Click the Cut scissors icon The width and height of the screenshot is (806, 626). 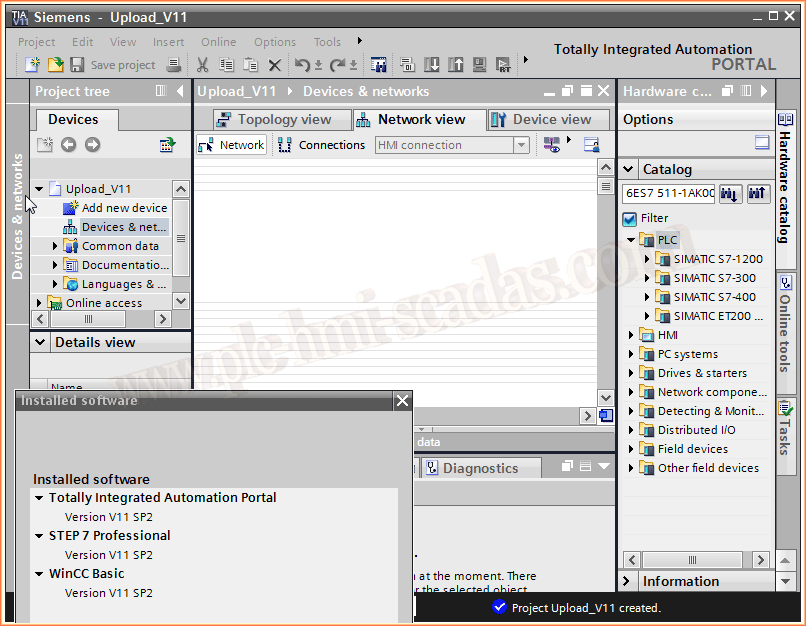coord(203,65)
